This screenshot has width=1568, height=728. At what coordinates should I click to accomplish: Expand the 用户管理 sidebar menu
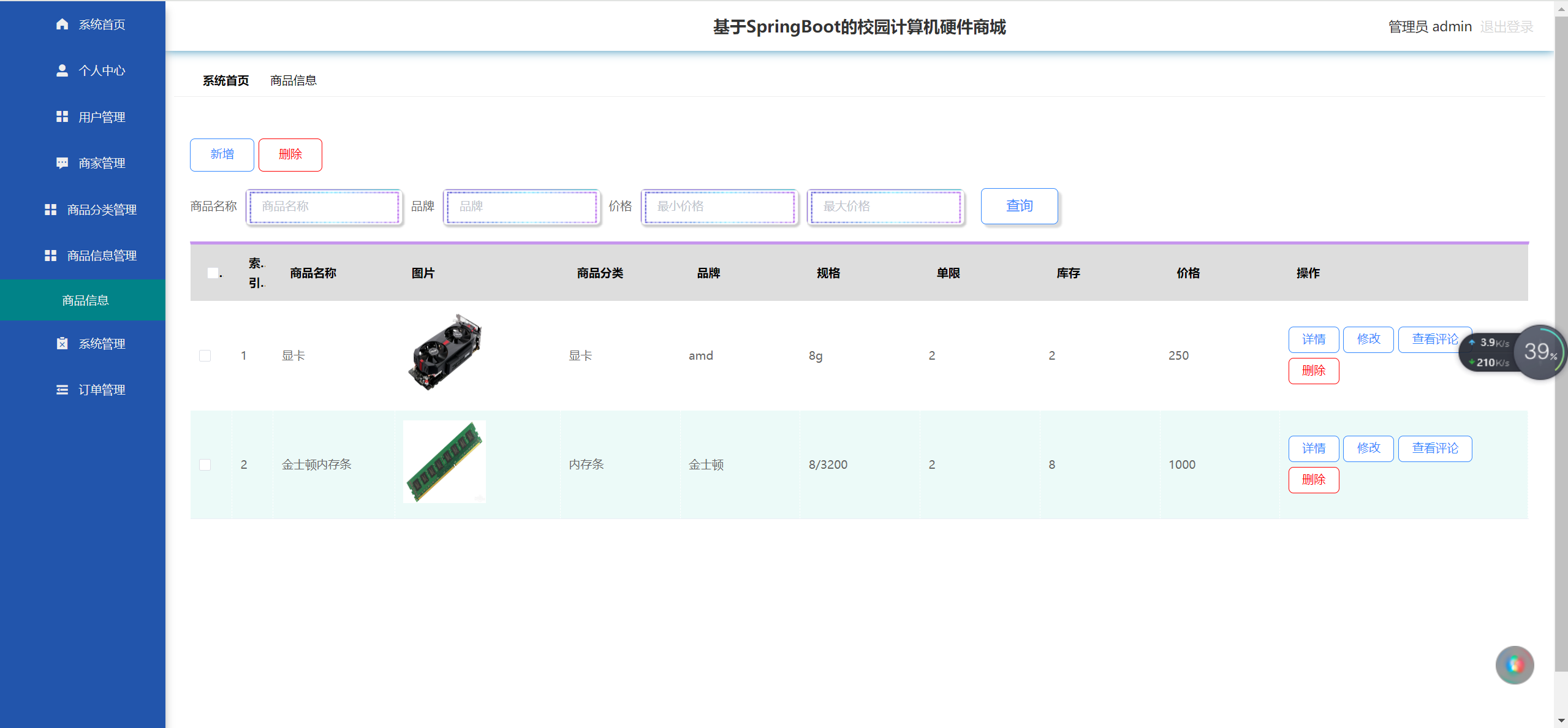coord(83,116)
